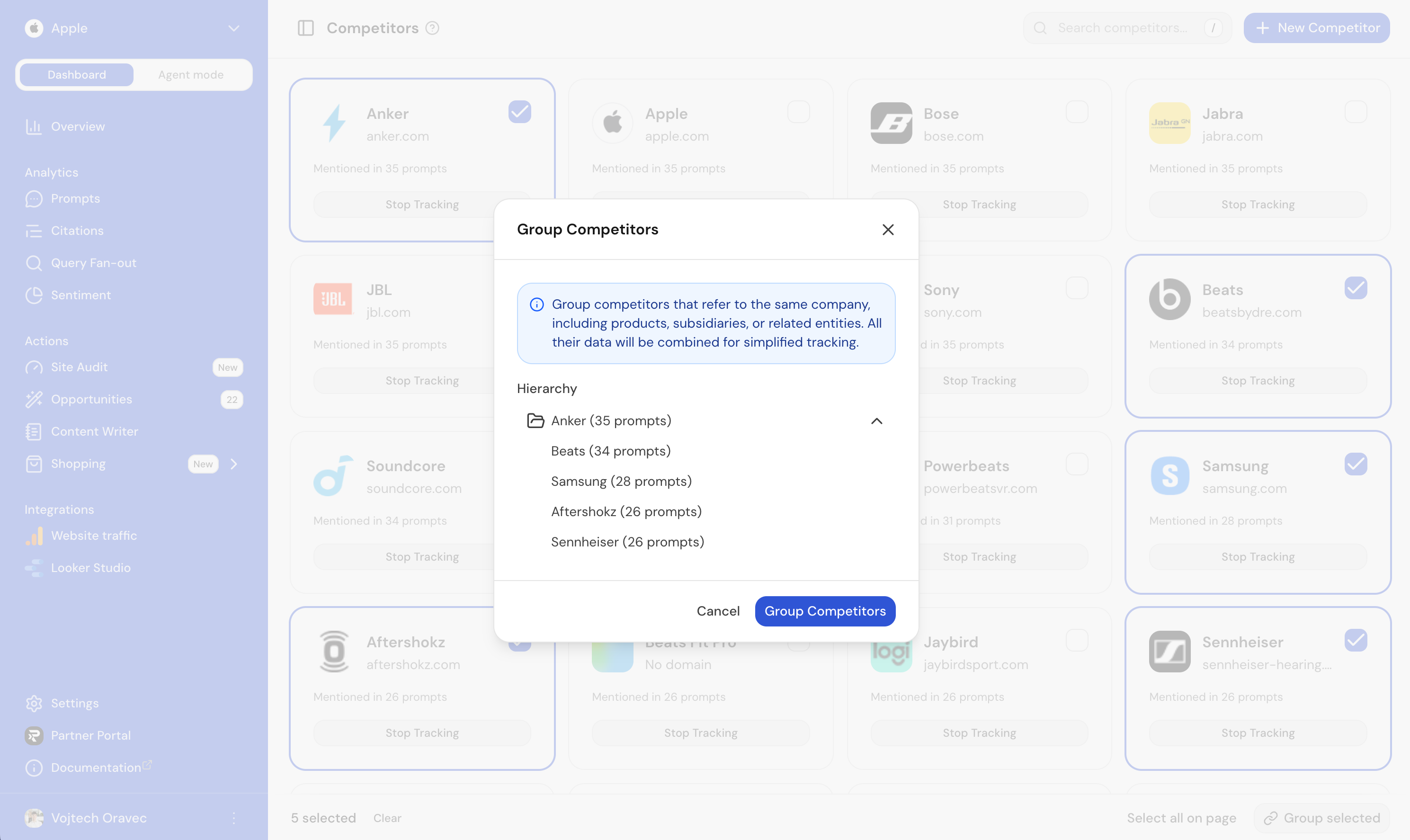
Task: Focus the Search competitors field
Action: 1127,28
